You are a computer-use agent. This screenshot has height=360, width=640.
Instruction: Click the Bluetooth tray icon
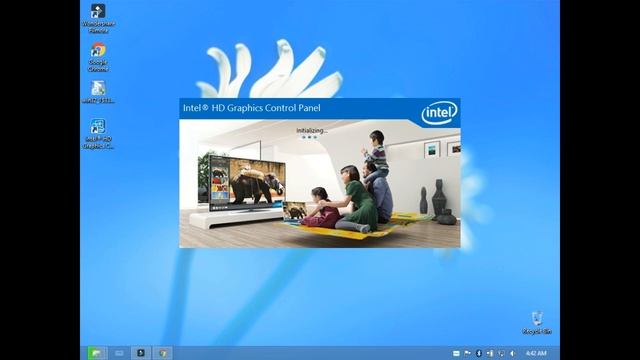coord(479,353)
